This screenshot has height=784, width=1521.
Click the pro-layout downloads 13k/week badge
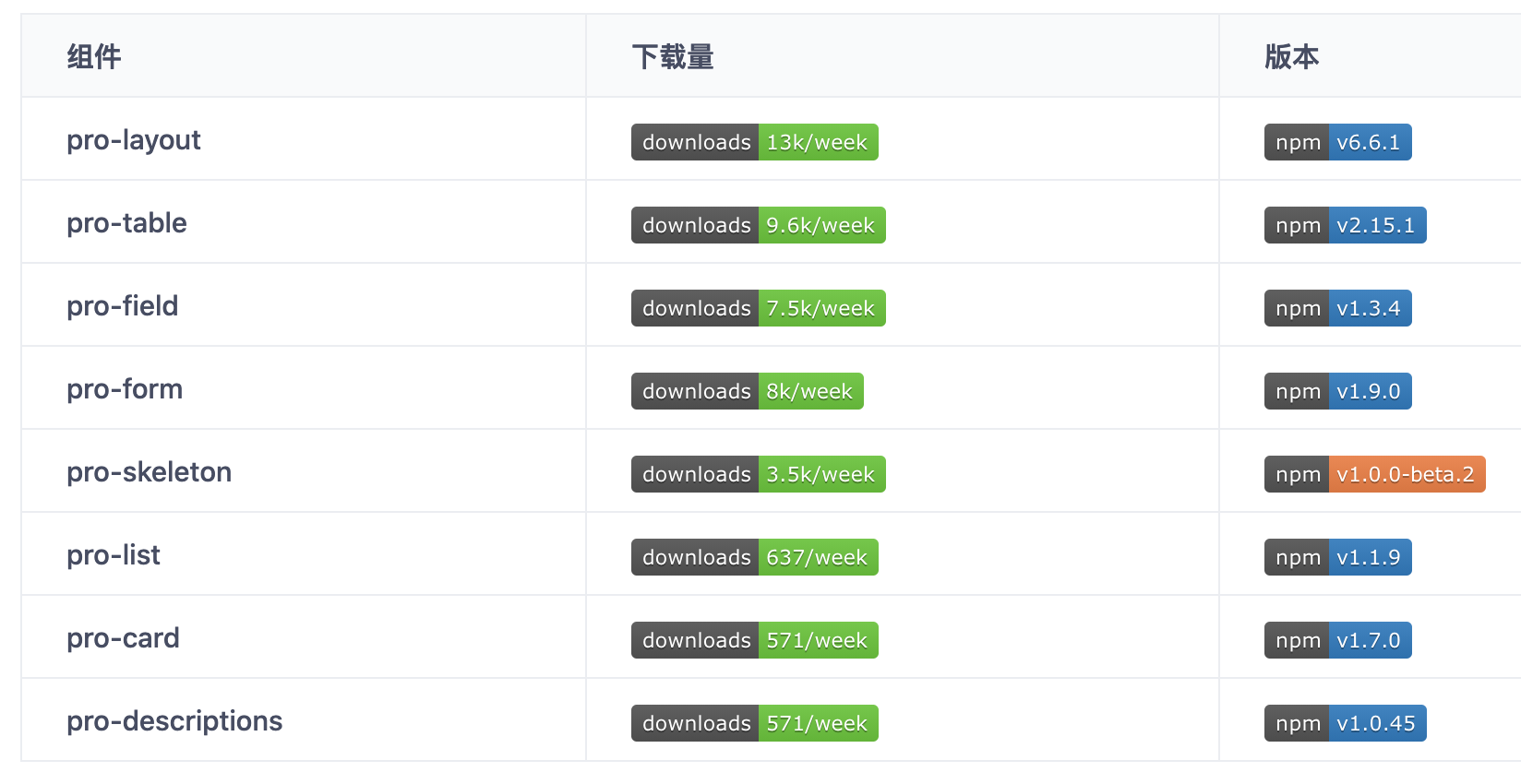coord(754,142)
